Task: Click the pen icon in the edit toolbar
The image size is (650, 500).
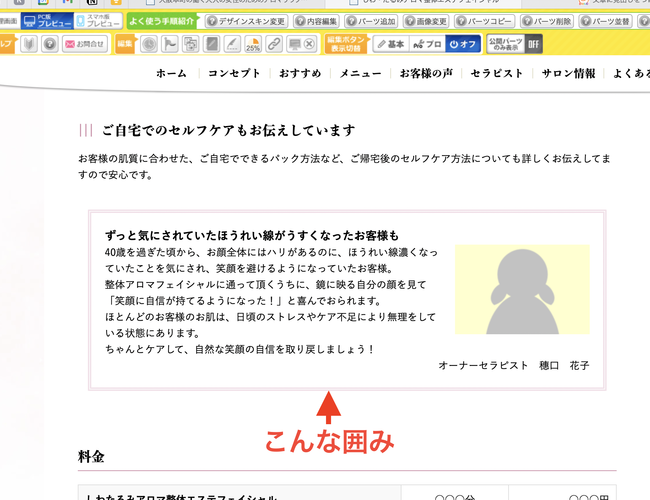Action: [231, 44]
